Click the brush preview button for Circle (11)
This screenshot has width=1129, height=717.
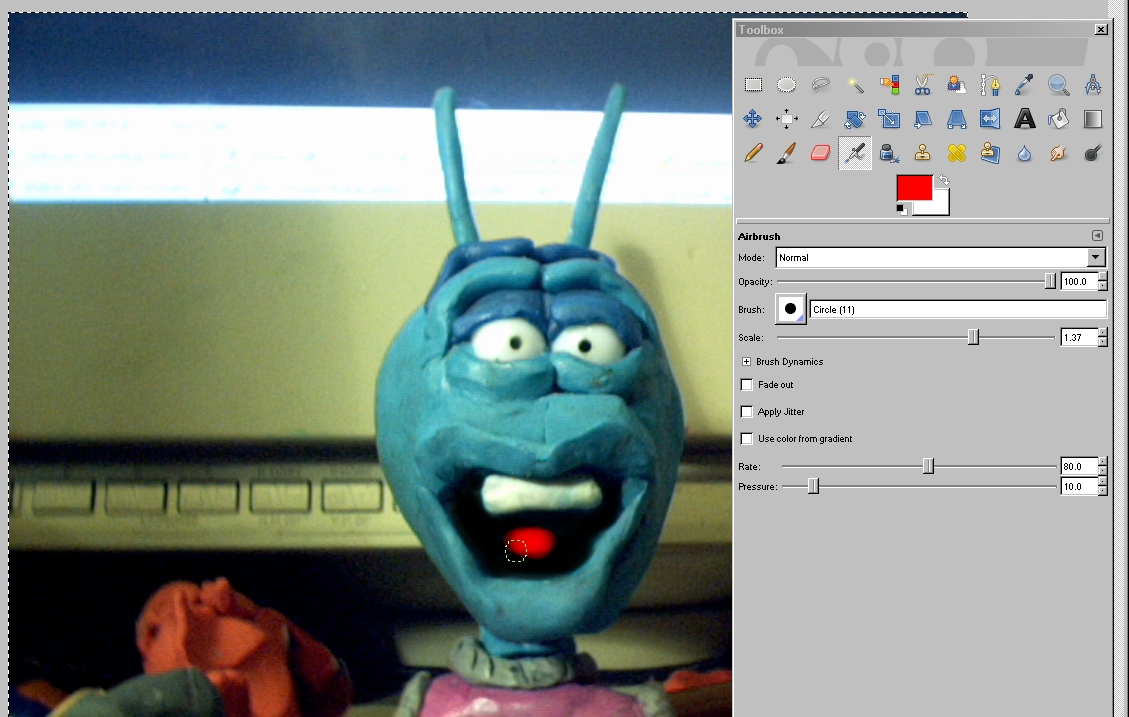[790, 310]
